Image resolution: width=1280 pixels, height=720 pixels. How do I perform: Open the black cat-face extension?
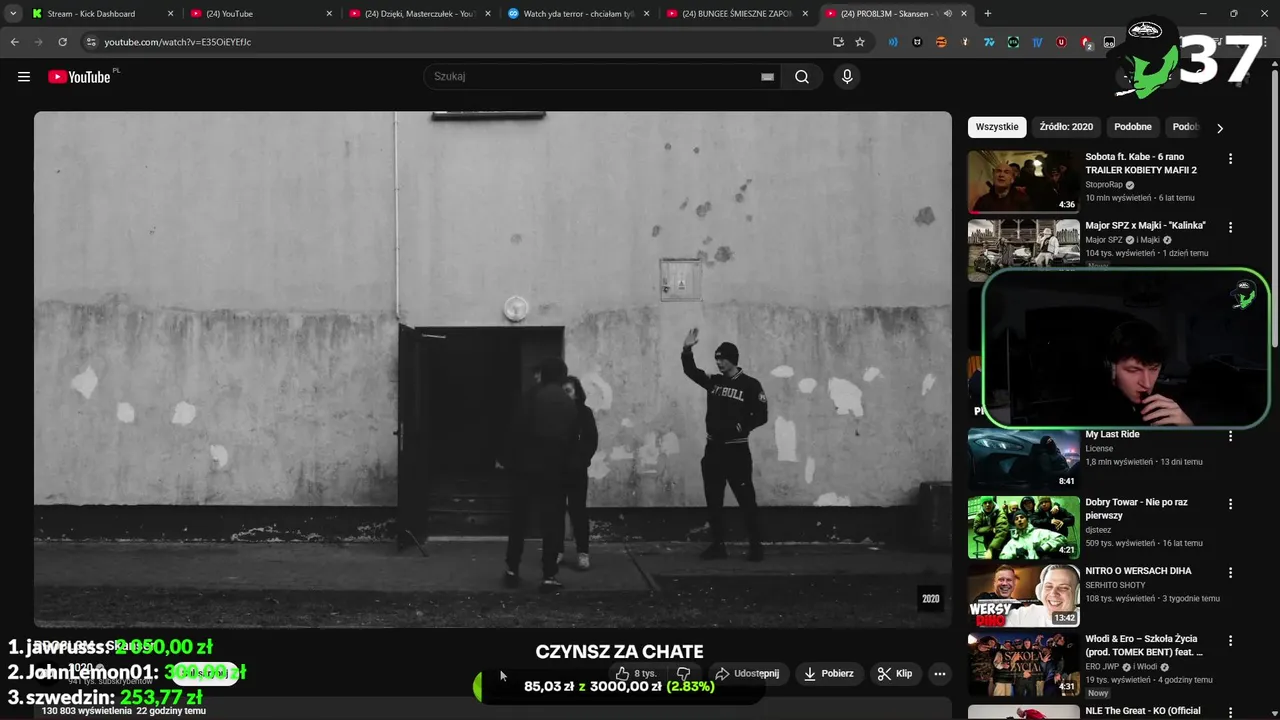pyautogui.click(x=917, y=42)
